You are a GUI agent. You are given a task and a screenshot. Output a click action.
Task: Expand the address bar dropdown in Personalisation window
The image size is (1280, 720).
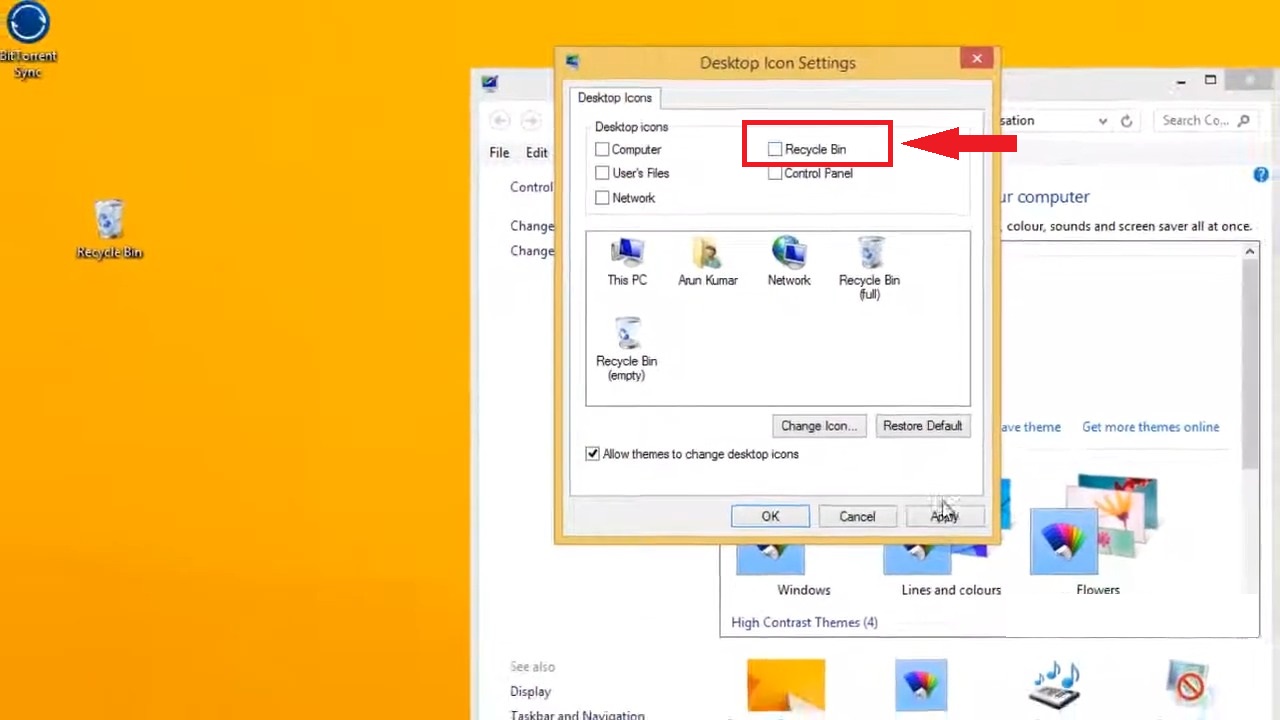point(1103,121)
